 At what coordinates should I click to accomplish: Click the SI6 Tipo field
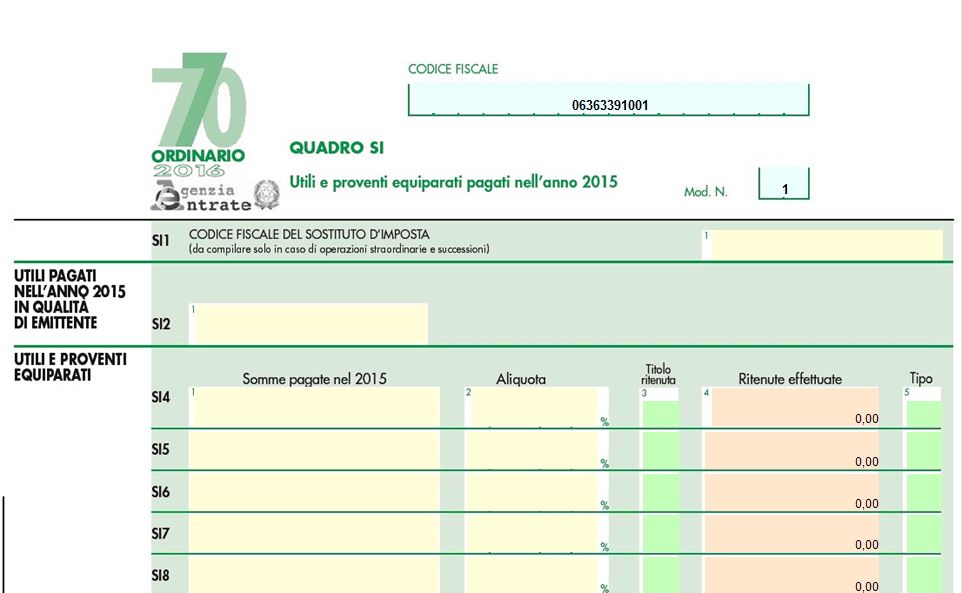(x=923, y=492)
